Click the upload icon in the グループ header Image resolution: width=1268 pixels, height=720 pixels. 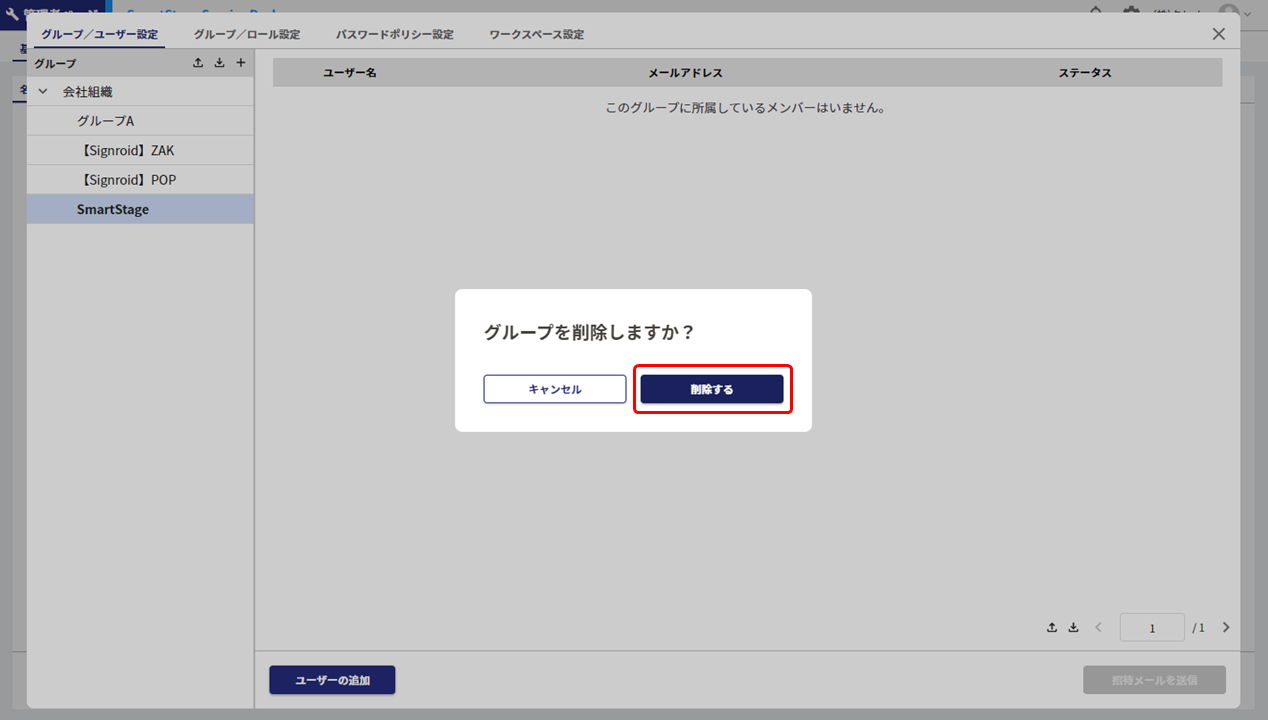point(198,63)
